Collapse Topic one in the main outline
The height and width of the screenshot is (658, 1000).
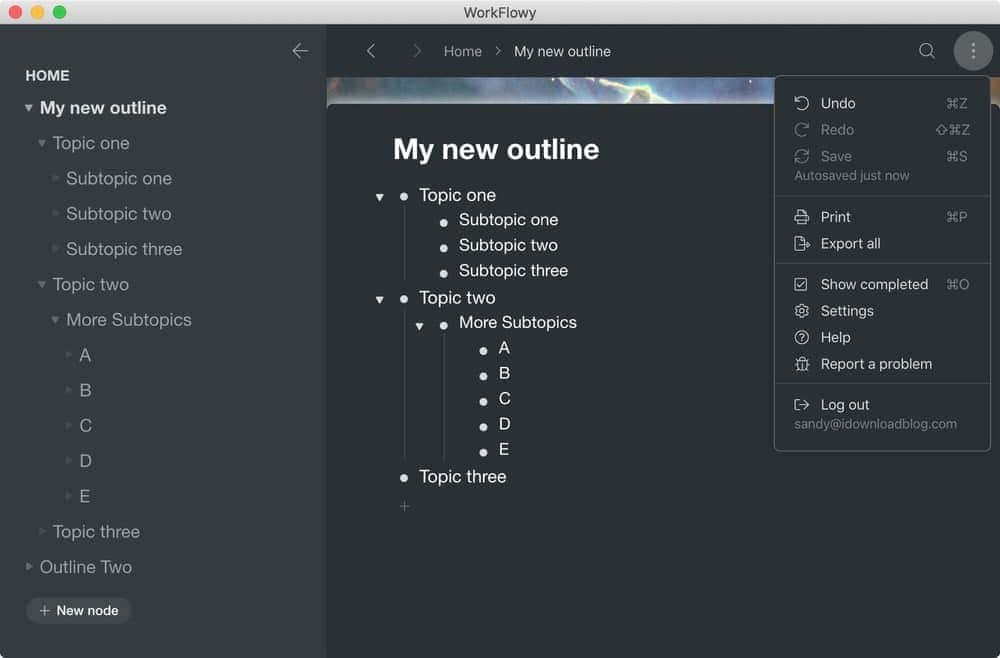point(380,197)
